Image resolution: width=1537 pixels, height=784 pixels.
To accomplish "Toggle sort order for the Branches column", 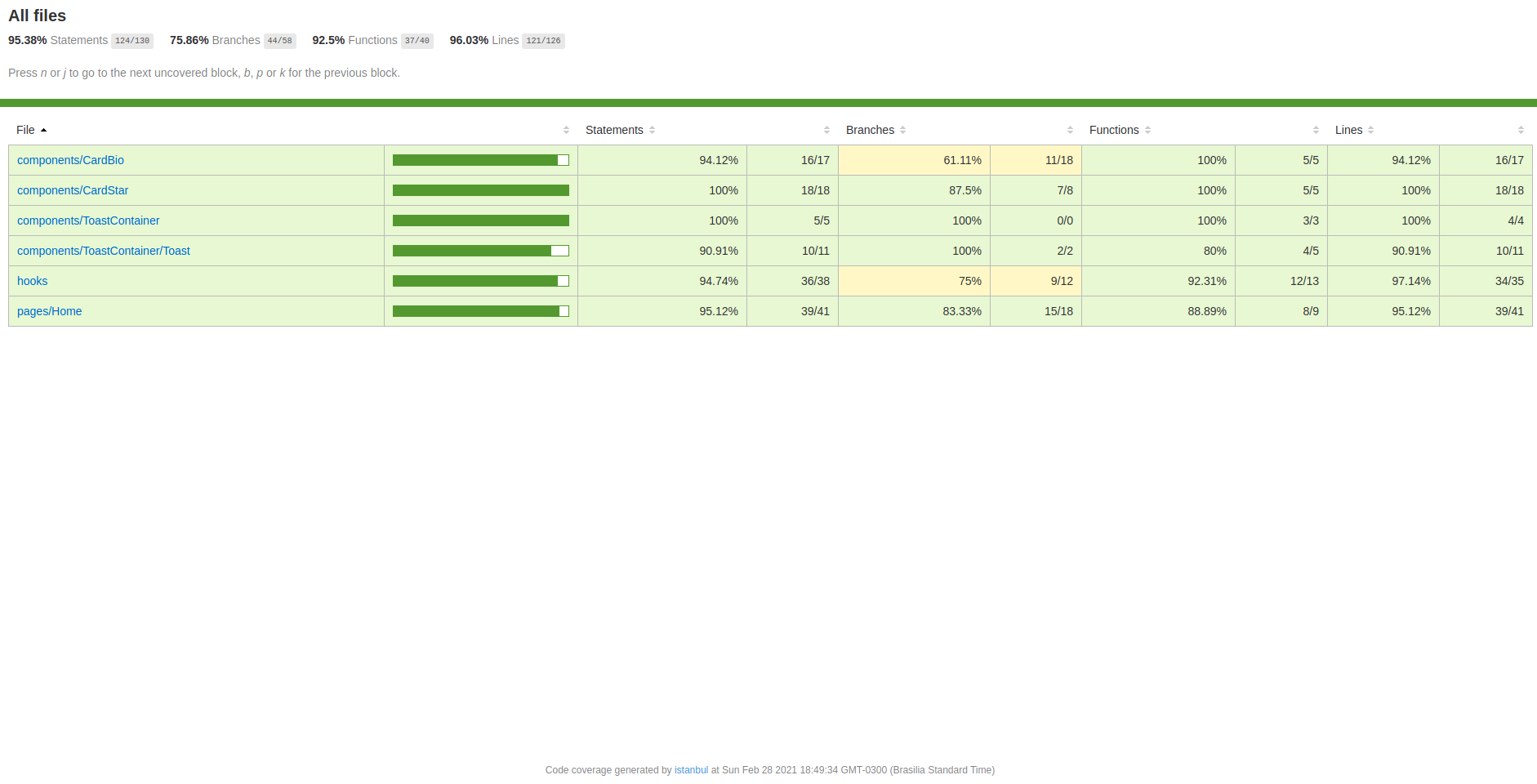I will click(902, 130).
